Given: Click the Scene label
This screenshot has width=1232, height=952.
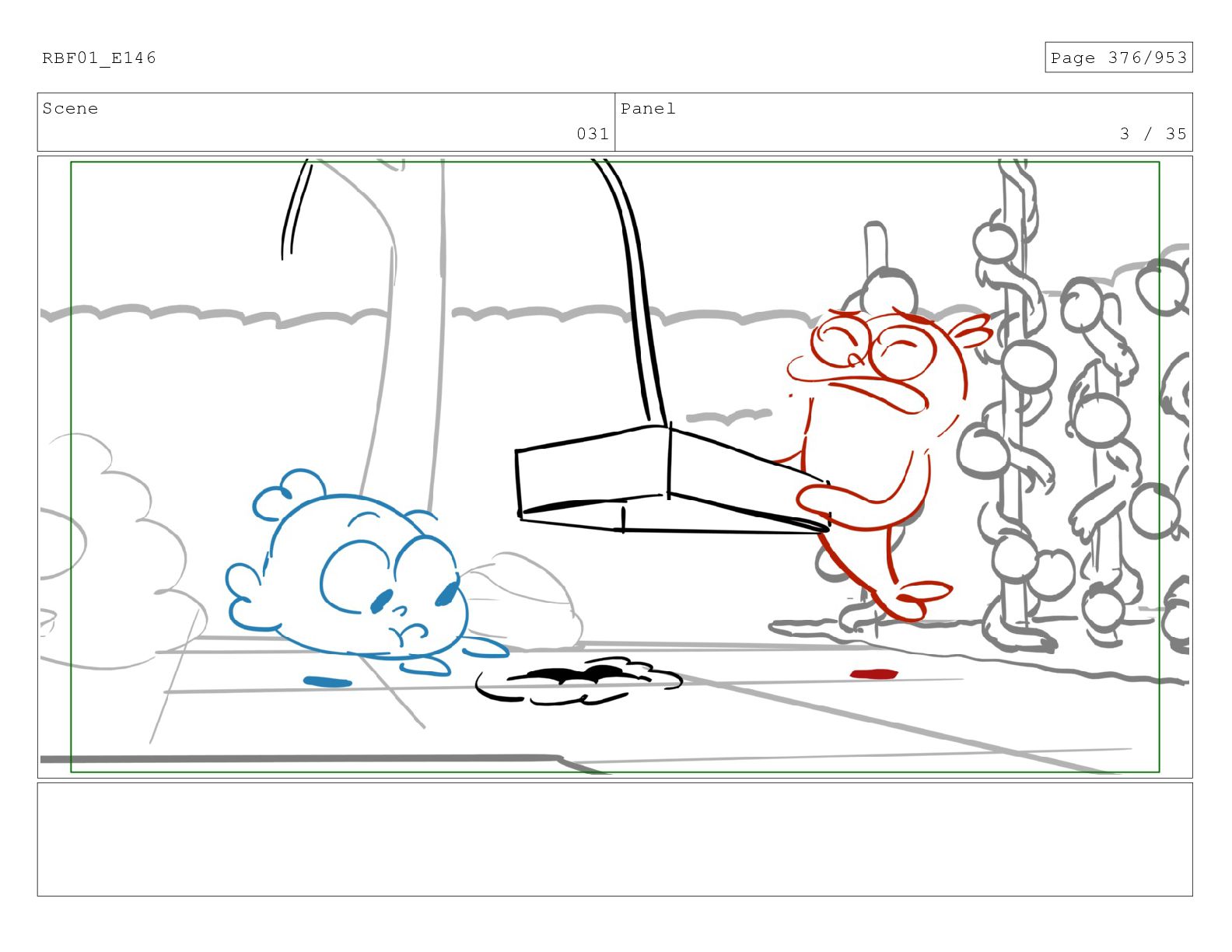Looking at the screenshot, I should (70, 109).
